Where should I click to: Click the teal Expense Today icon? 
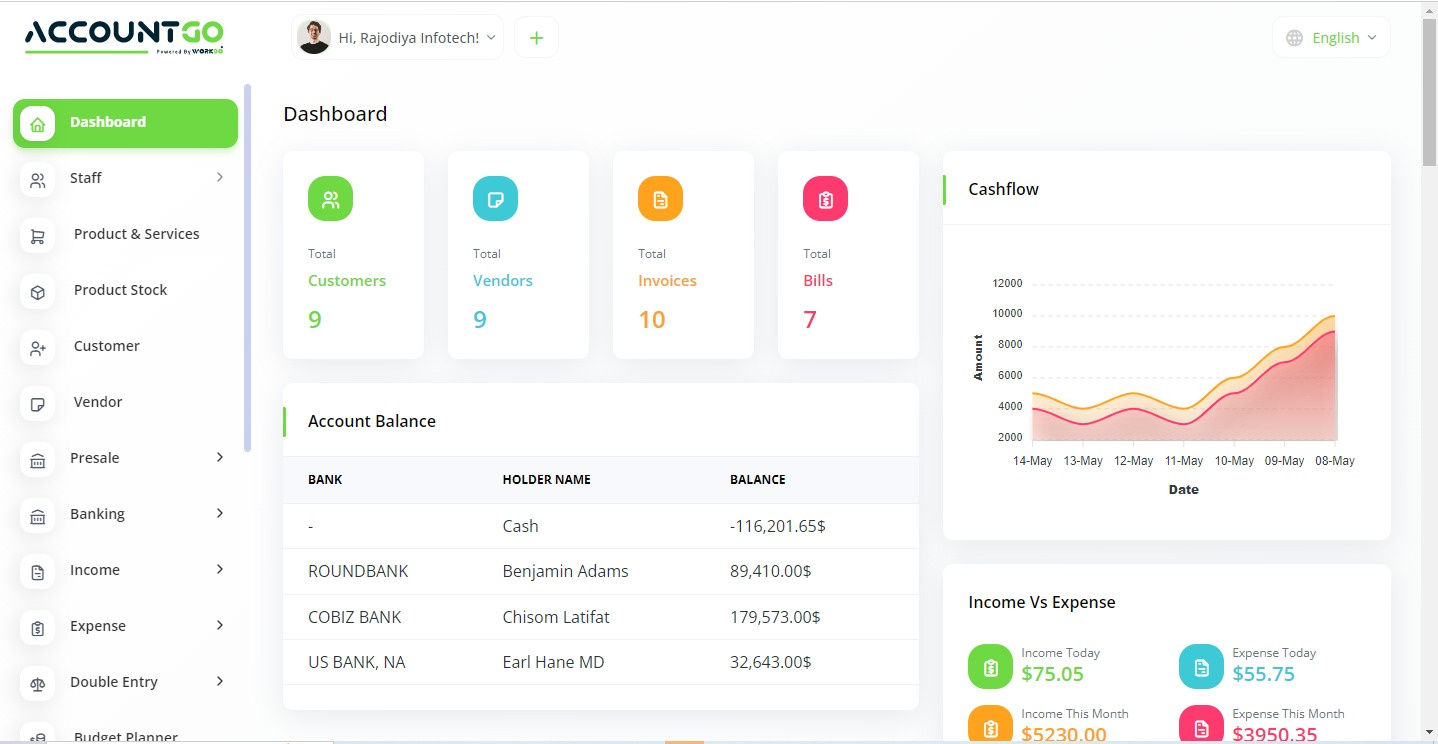point(1201,666)
